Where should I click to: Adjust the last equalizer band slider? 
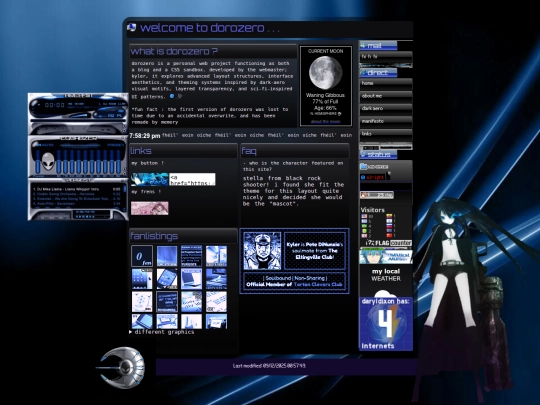(118, 162)
